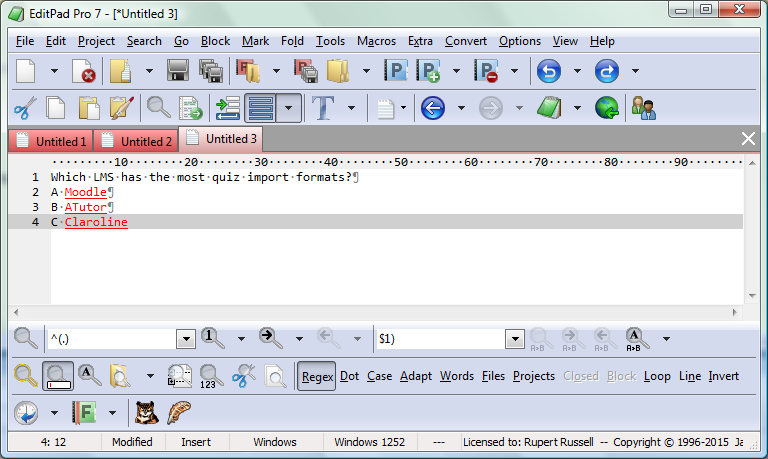Toggle the Word Wrap toolbar button
The height and width of the screenshot is (459, 768).
[x=260, y=108]
